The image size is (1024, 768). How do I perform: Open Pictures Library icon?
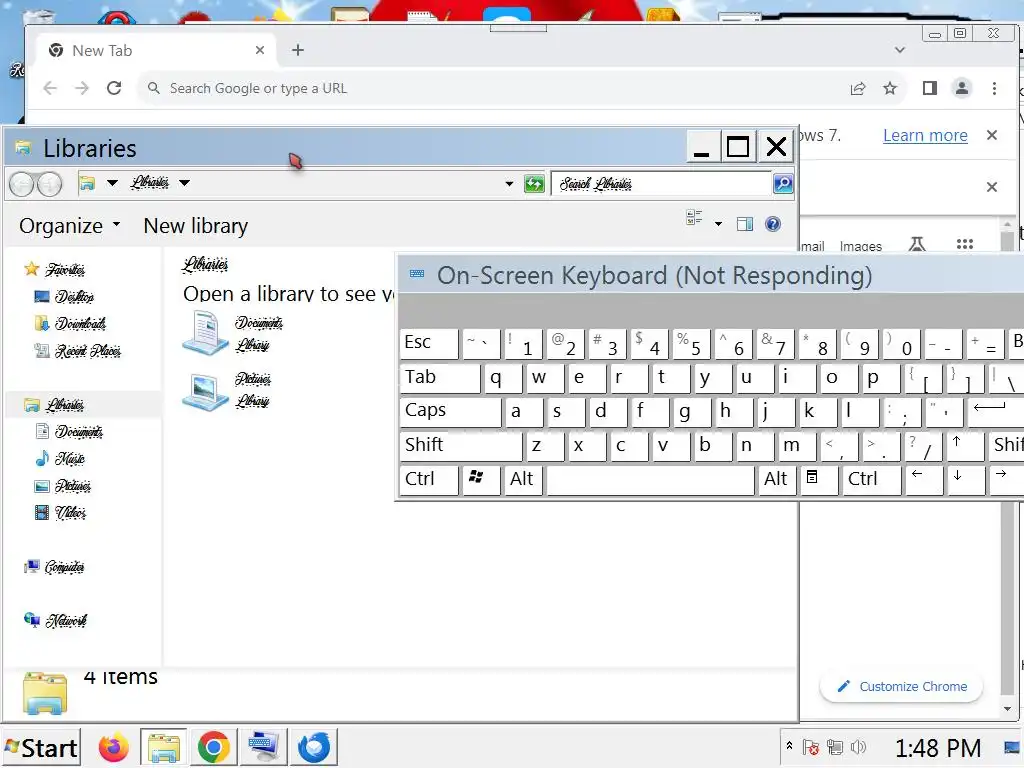click(x=205, y=391)
